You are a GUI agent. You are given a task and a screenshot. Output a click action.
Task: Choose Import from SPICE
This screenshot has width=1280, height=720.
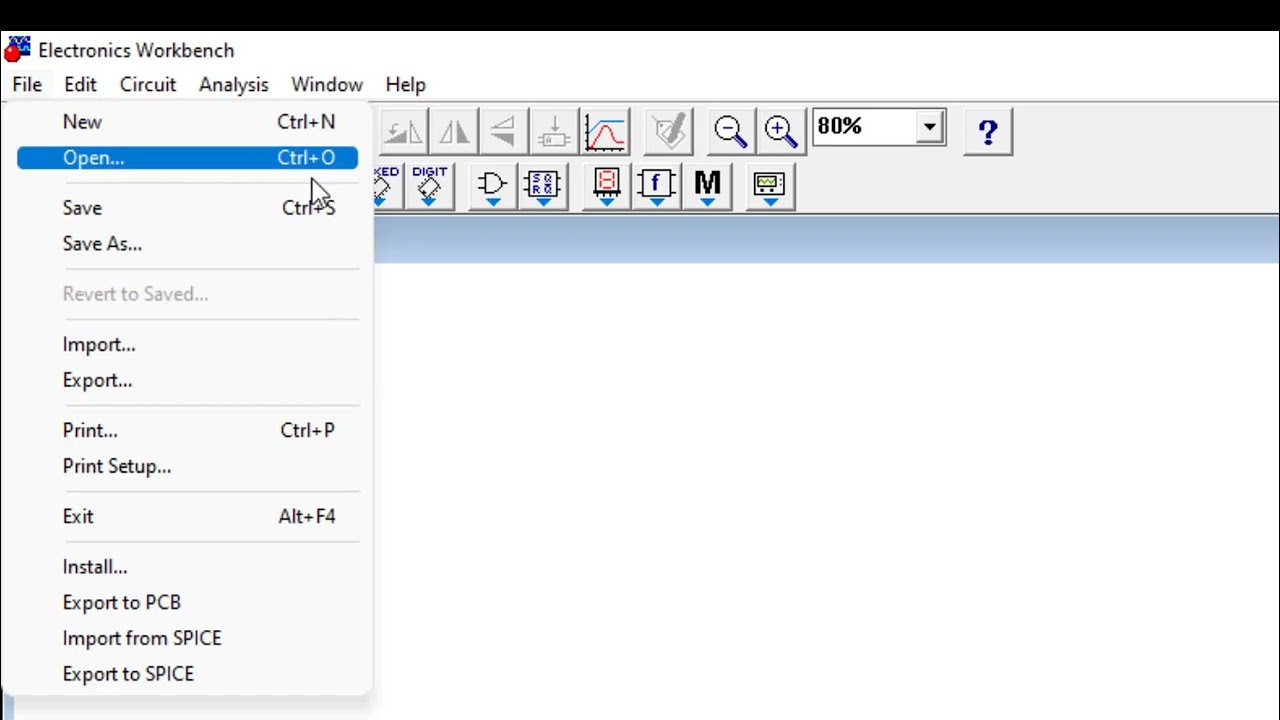pyautogui.click(x=187, y=638)
